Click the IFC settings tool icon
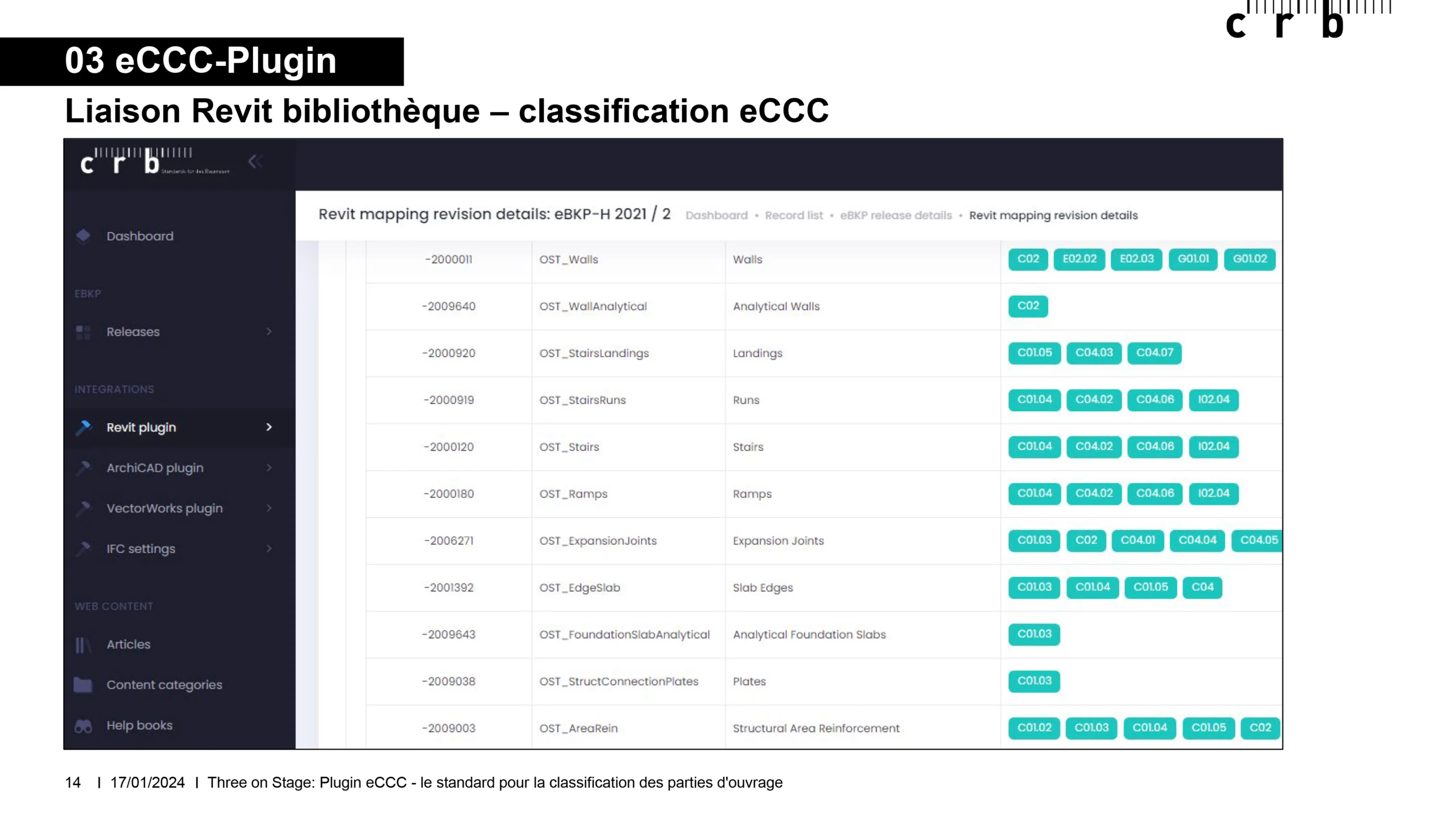Image resolution: width=1456 pixels, height=819 pixels. coord(84,548)
